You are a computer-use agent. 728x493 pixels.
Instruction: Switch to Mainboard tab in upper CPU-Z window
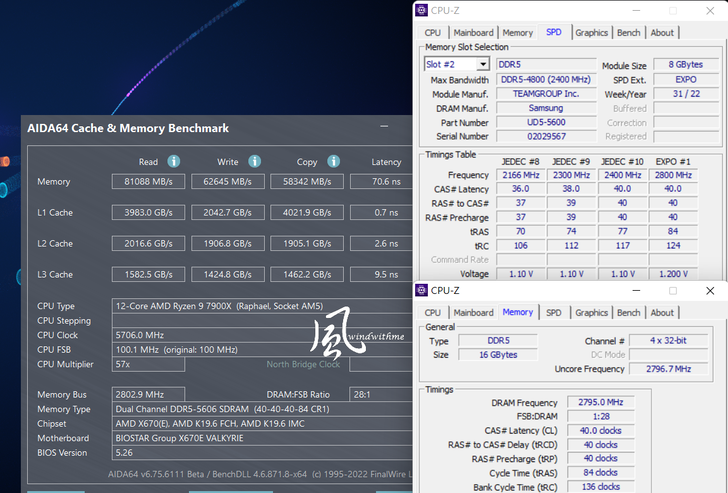tap(473, 33)
